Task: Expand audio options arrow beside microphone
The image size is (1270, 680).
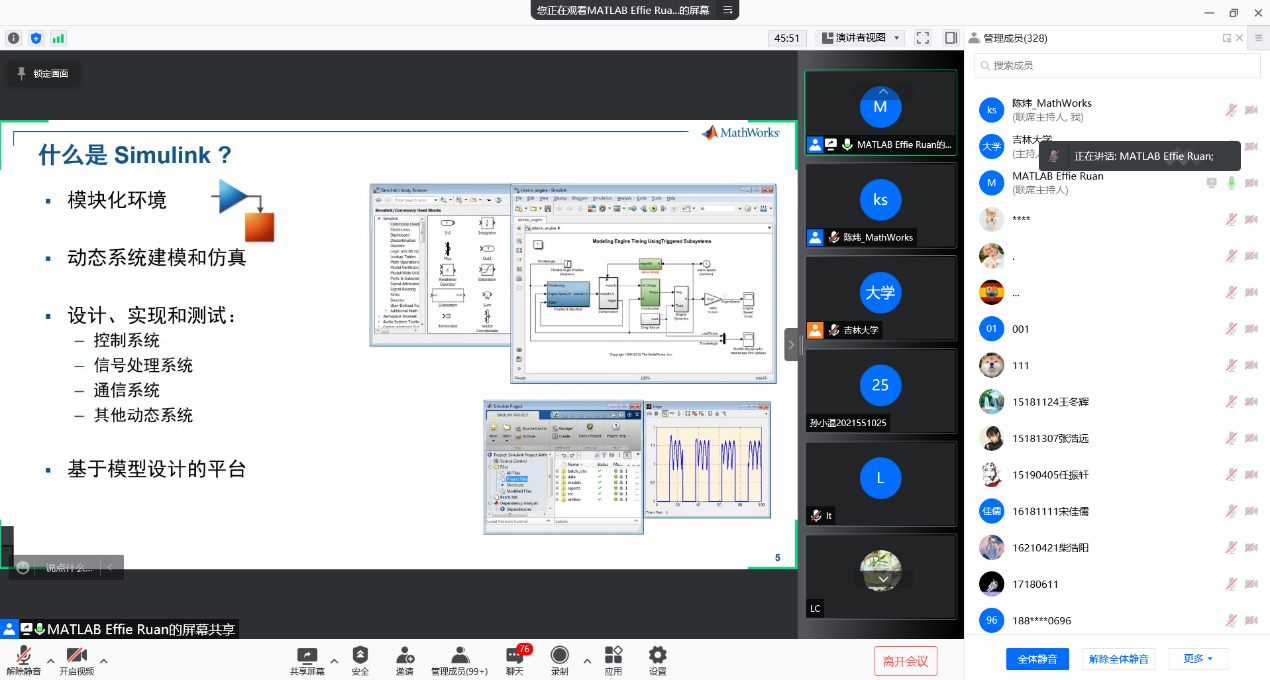Action: (50, 661)
